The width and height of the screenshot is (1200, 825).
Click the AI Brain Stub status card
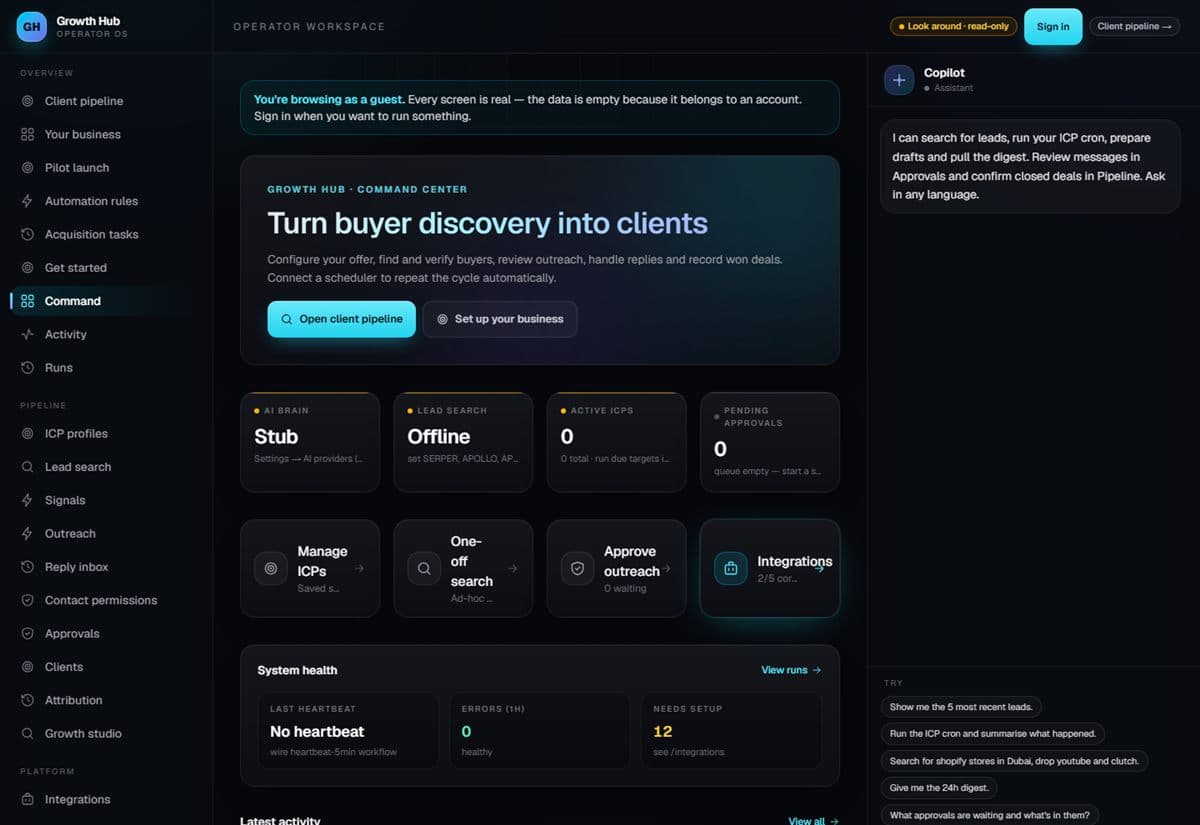coord(310,442)
